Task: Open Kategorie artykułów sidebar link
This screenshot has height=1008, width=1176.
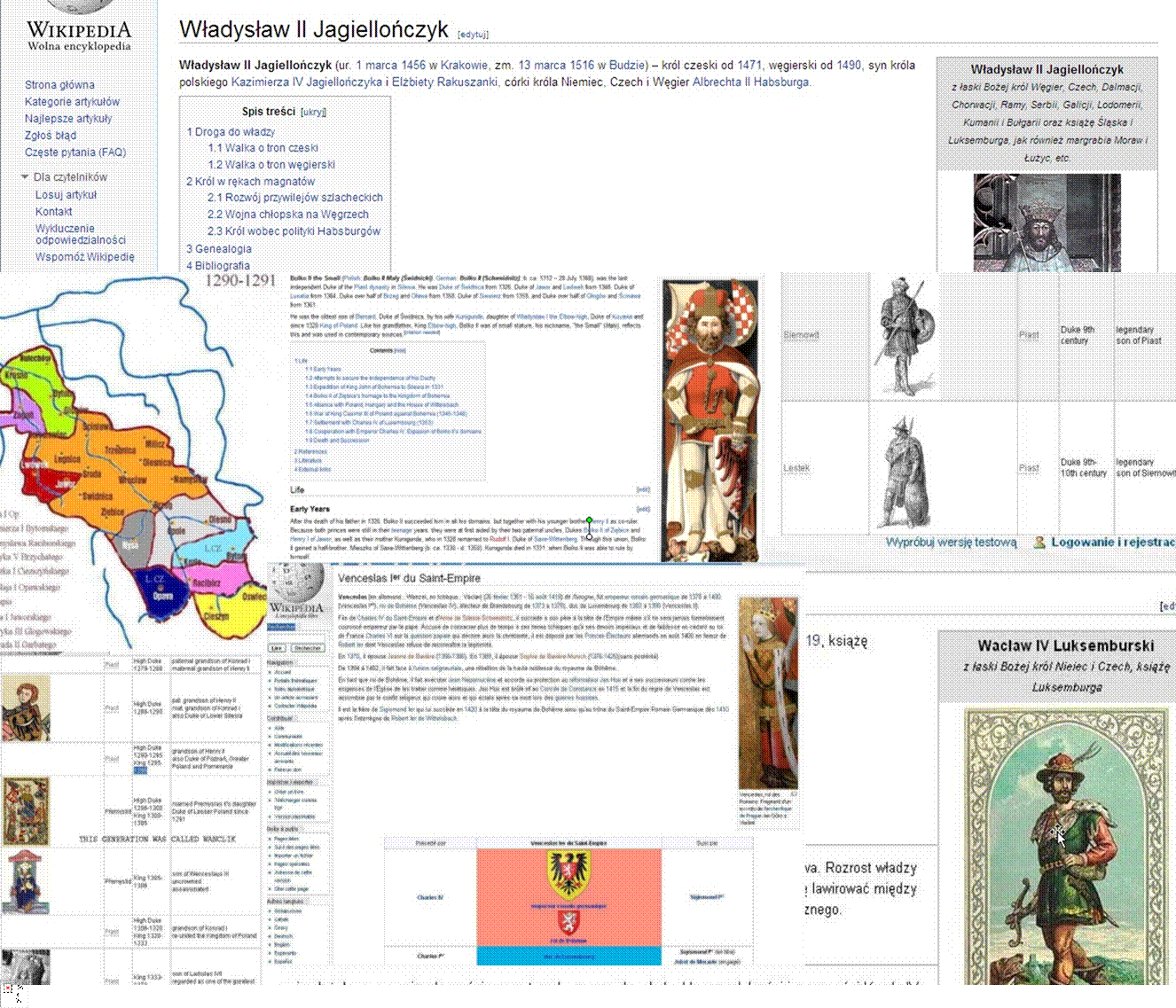Action: [72, 102]
